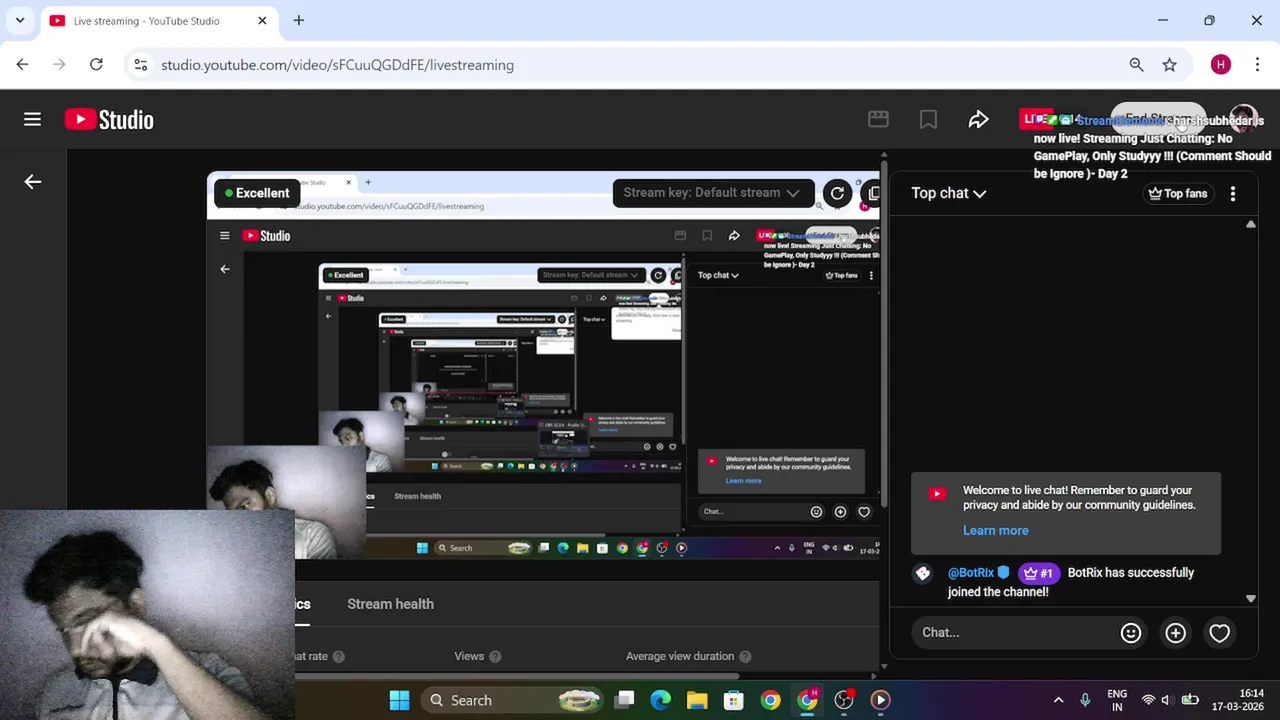
Task: Reset stream key with the circular arrow icon
Action: (837, 193)
